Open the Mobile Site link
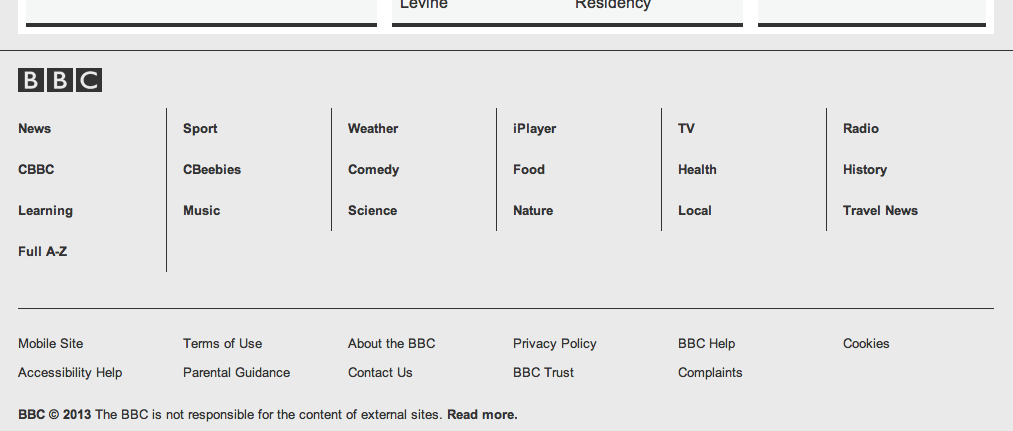1013x431 pixels. [x=50, y=344]
